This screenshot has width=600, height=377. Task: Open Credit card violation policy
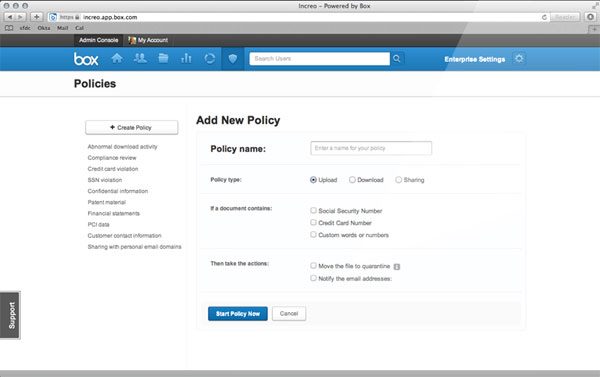[x=113, y=169]
